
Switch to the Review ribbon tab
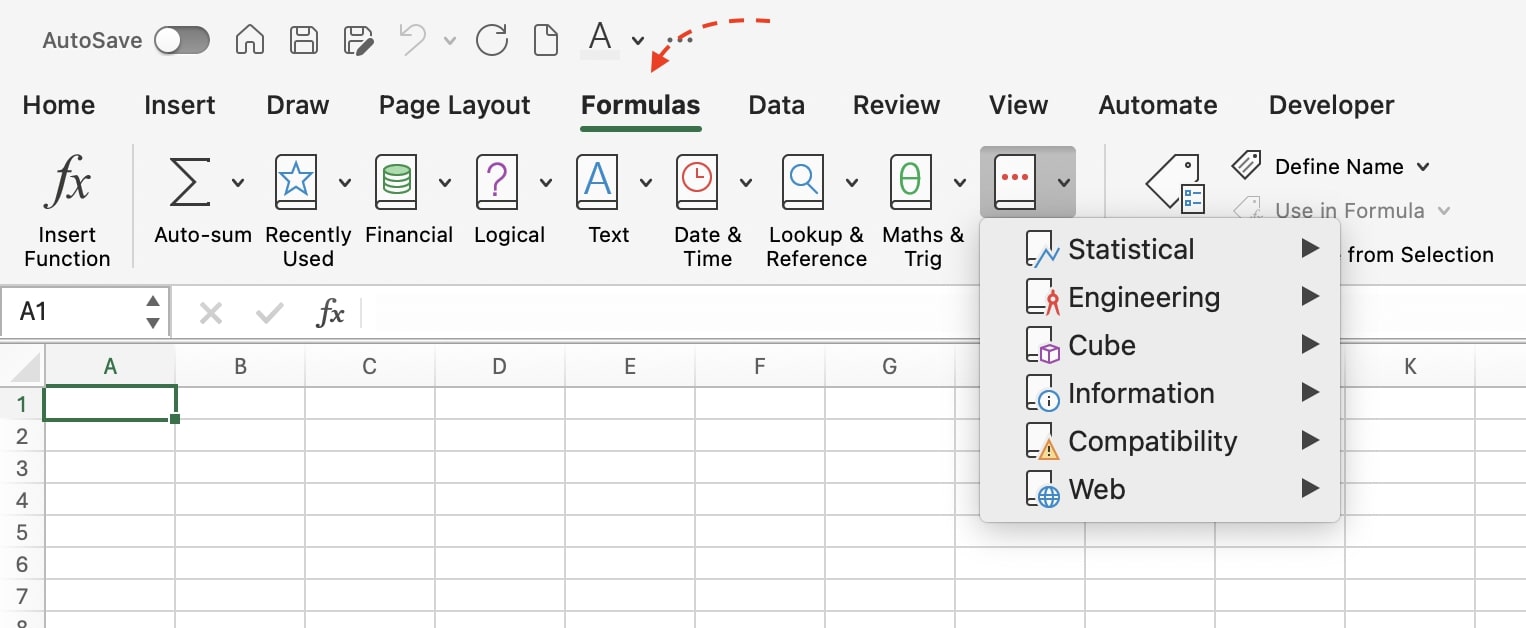click(x=896, y=105)
